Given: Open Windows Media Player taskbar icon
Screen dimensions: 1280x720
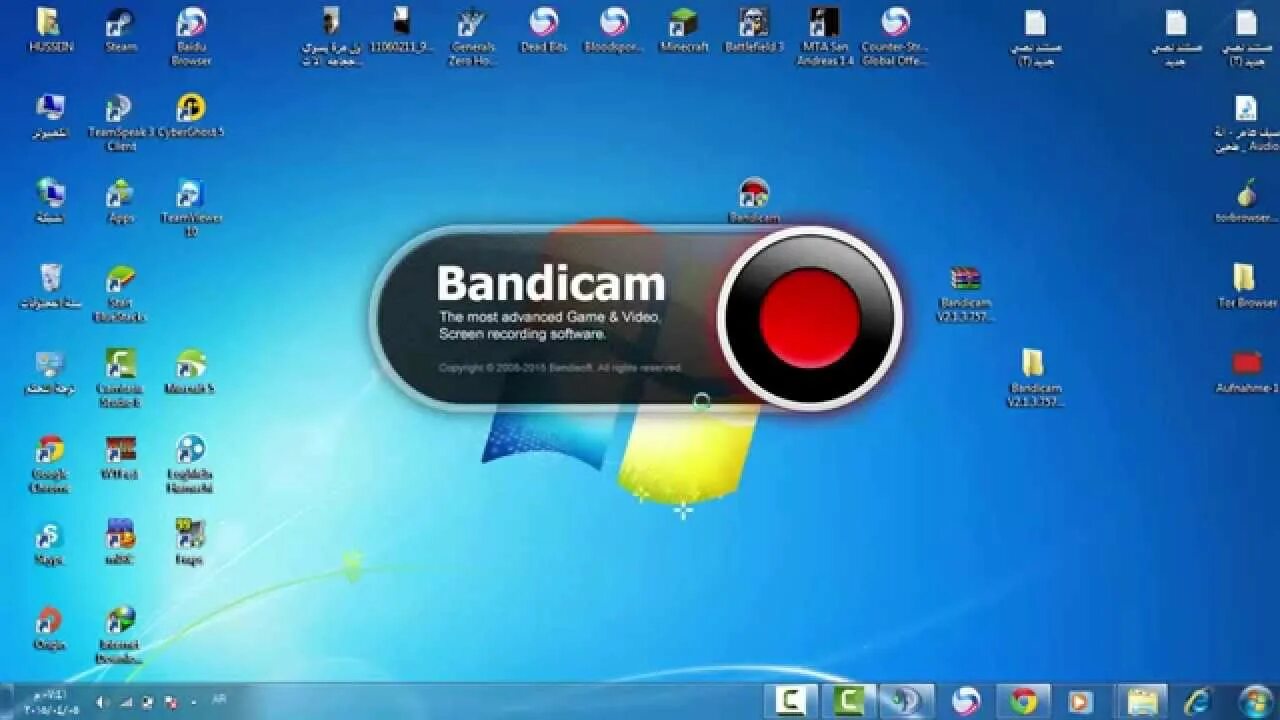Looking at the screenshot, I should coord(1080,701).
